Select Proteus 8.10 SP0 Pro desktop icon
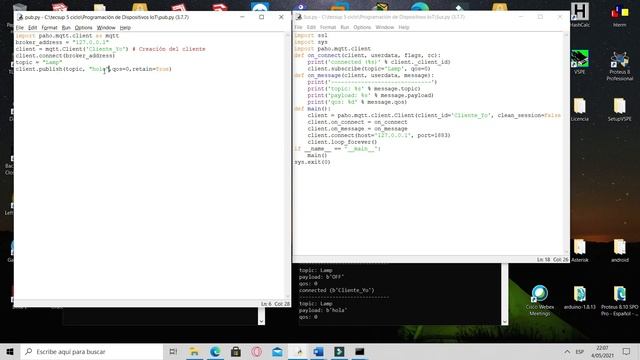The width and height of the screenshot is (640, 360). [620, 300]
